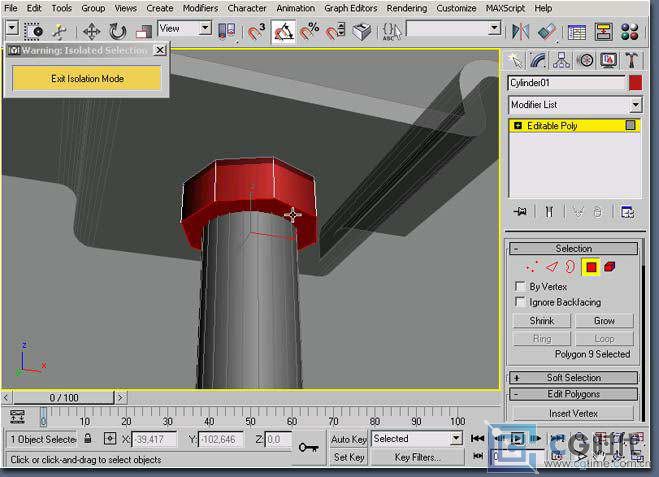The height and width of the screenshot is (477, 659).
Task: Toggle Spinner Snap icon
Action: click(x=335, y=32)
